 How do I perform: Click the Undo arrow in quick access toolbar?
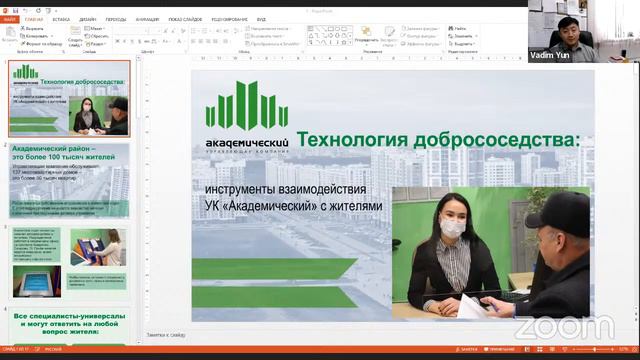(x=25, y=11)
